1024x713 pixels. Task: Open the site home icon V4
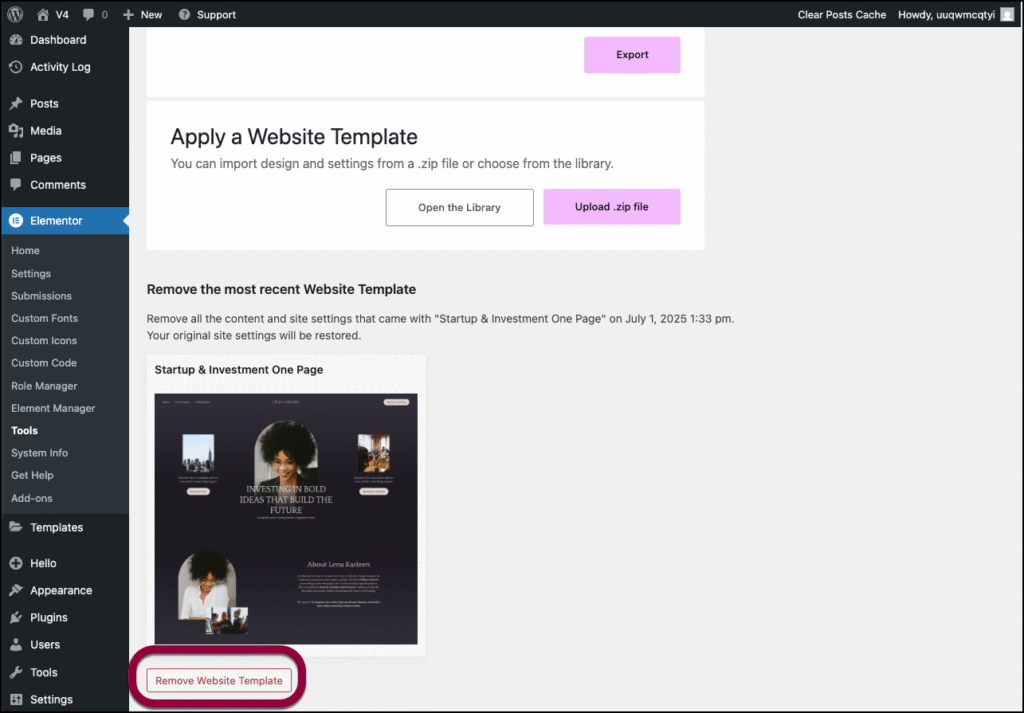[42, 14]
